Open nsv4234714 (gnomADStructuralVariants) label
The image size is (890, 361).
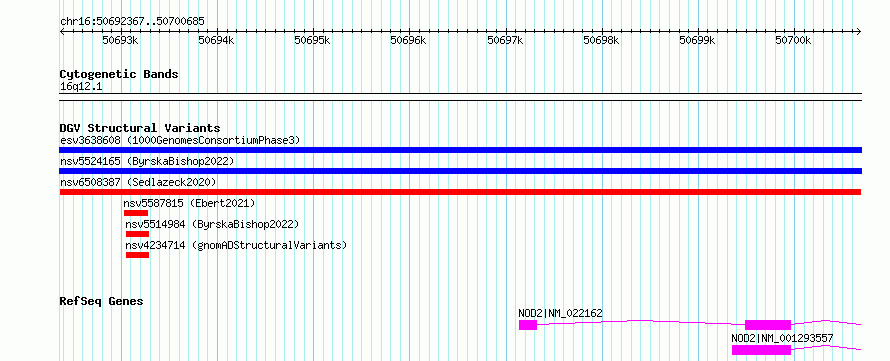coord(236,245)
